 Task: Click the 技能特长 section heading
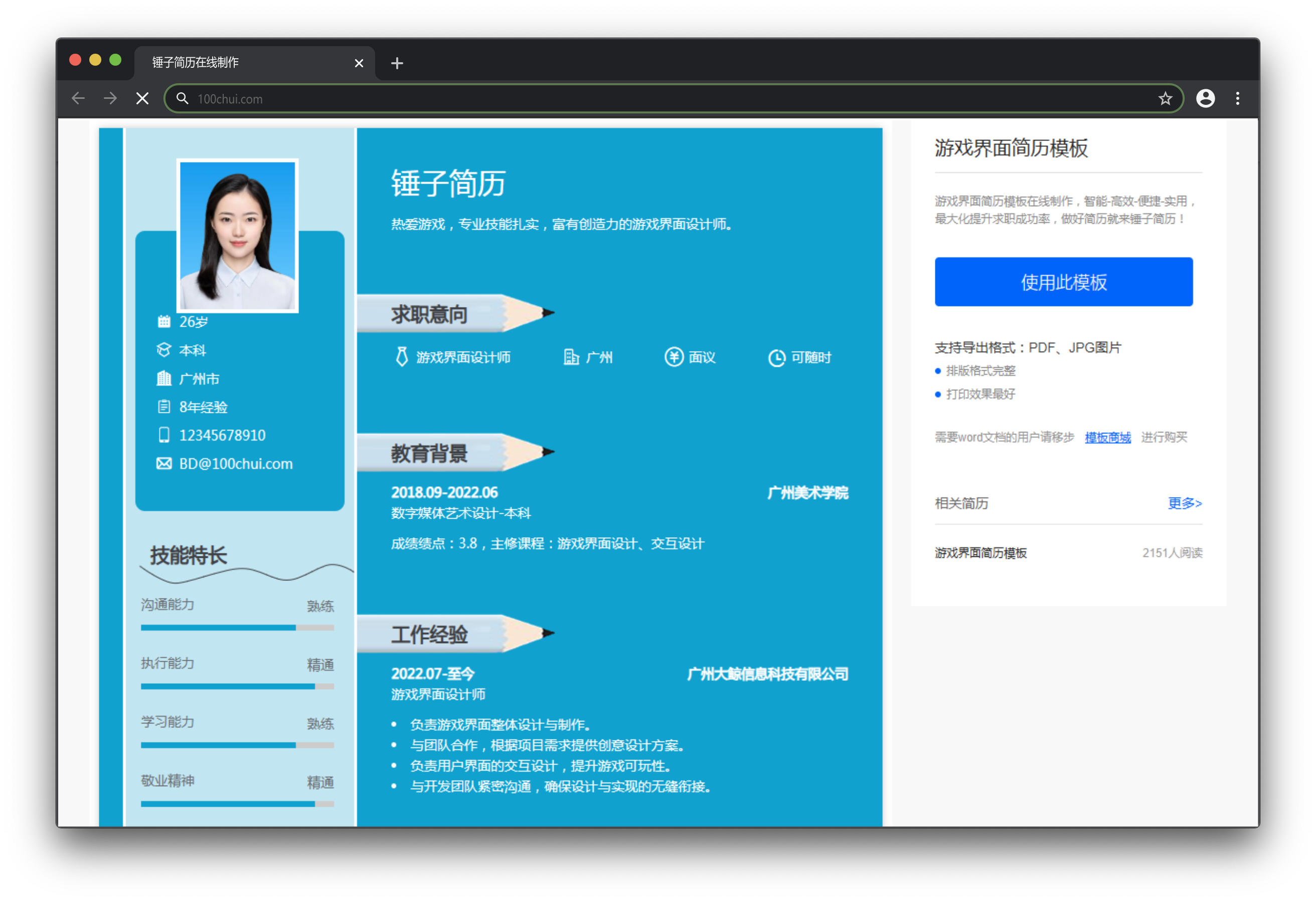point(189,555)
